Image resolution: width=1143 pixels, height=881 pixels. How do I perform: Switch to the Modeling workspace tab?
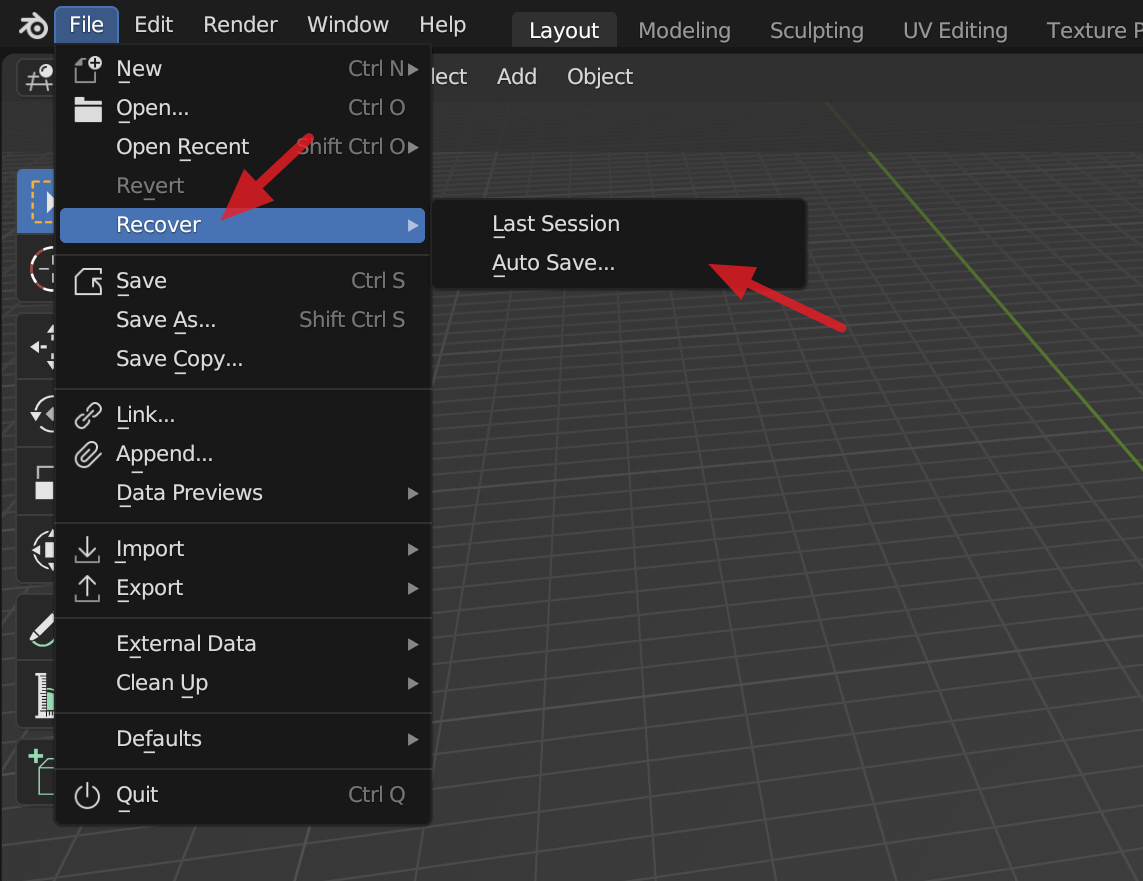click(684, 31)
